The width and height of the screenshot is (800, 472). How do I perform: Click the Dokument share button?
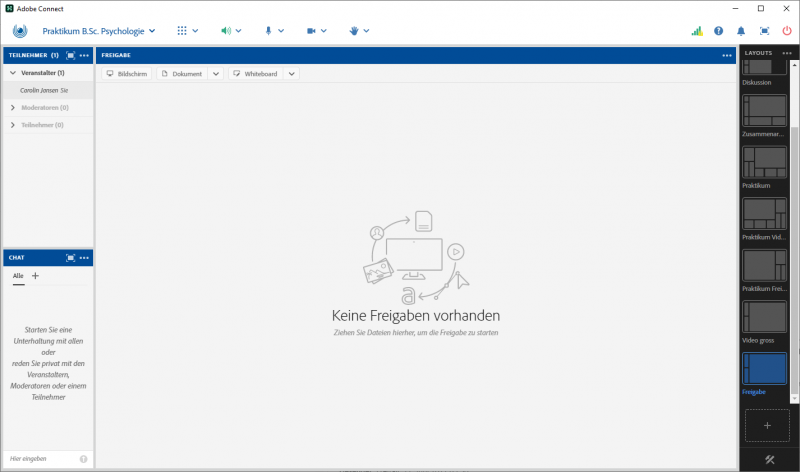[x=182, y=74]
